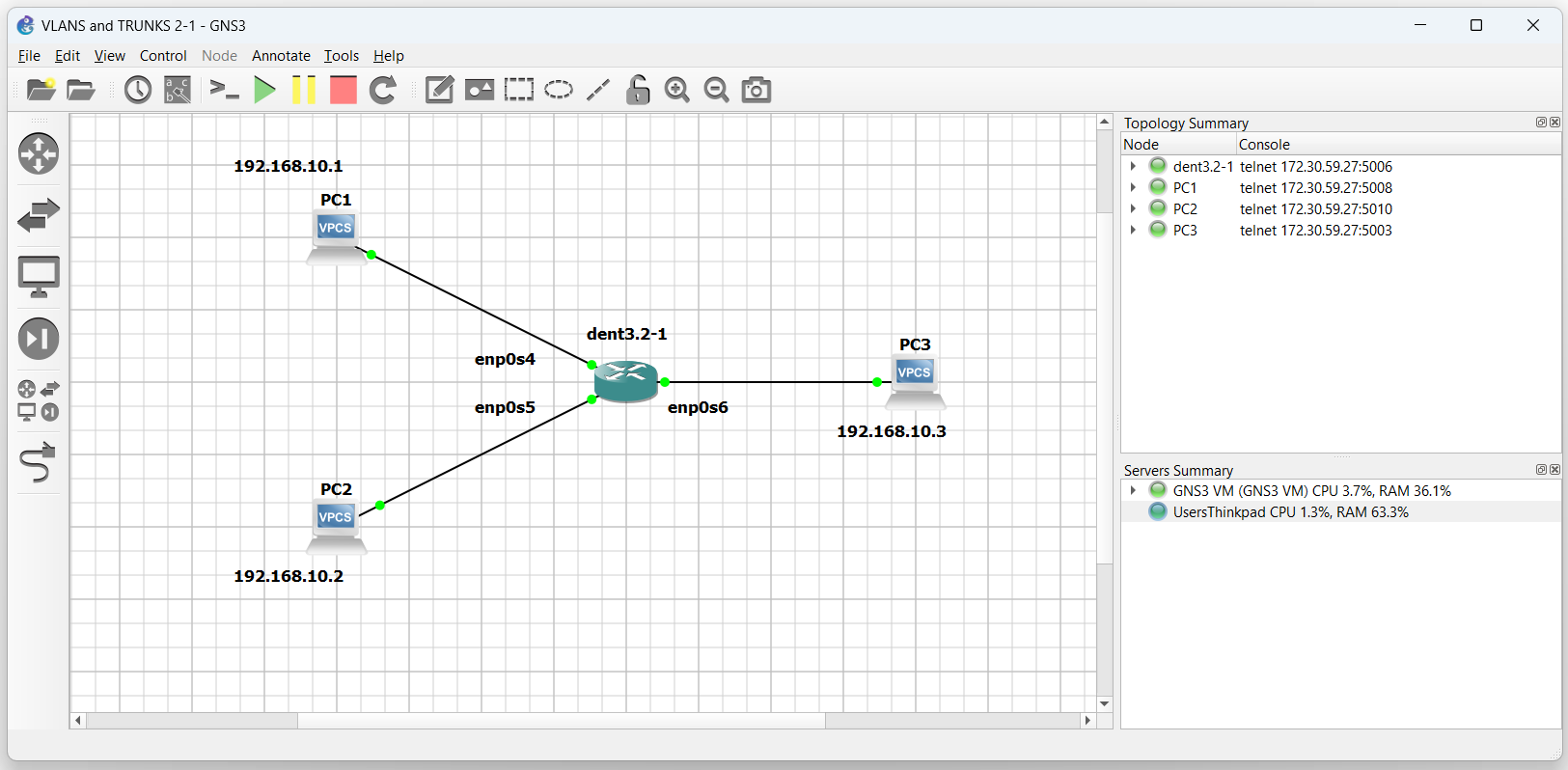Open the View menu

click(x=109, y=56)
